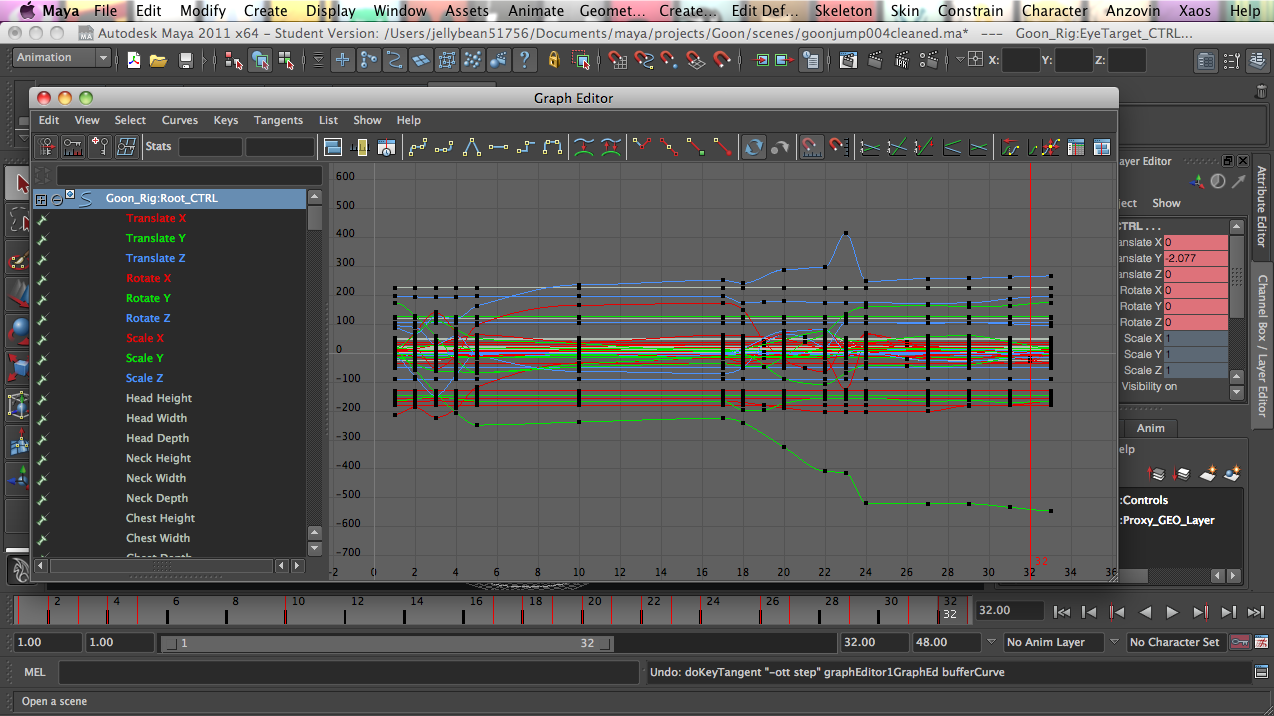Viewport: 1274px width, 716px height.
Task: Toggle the Channel Box display button
Action: pos(1258,60)
